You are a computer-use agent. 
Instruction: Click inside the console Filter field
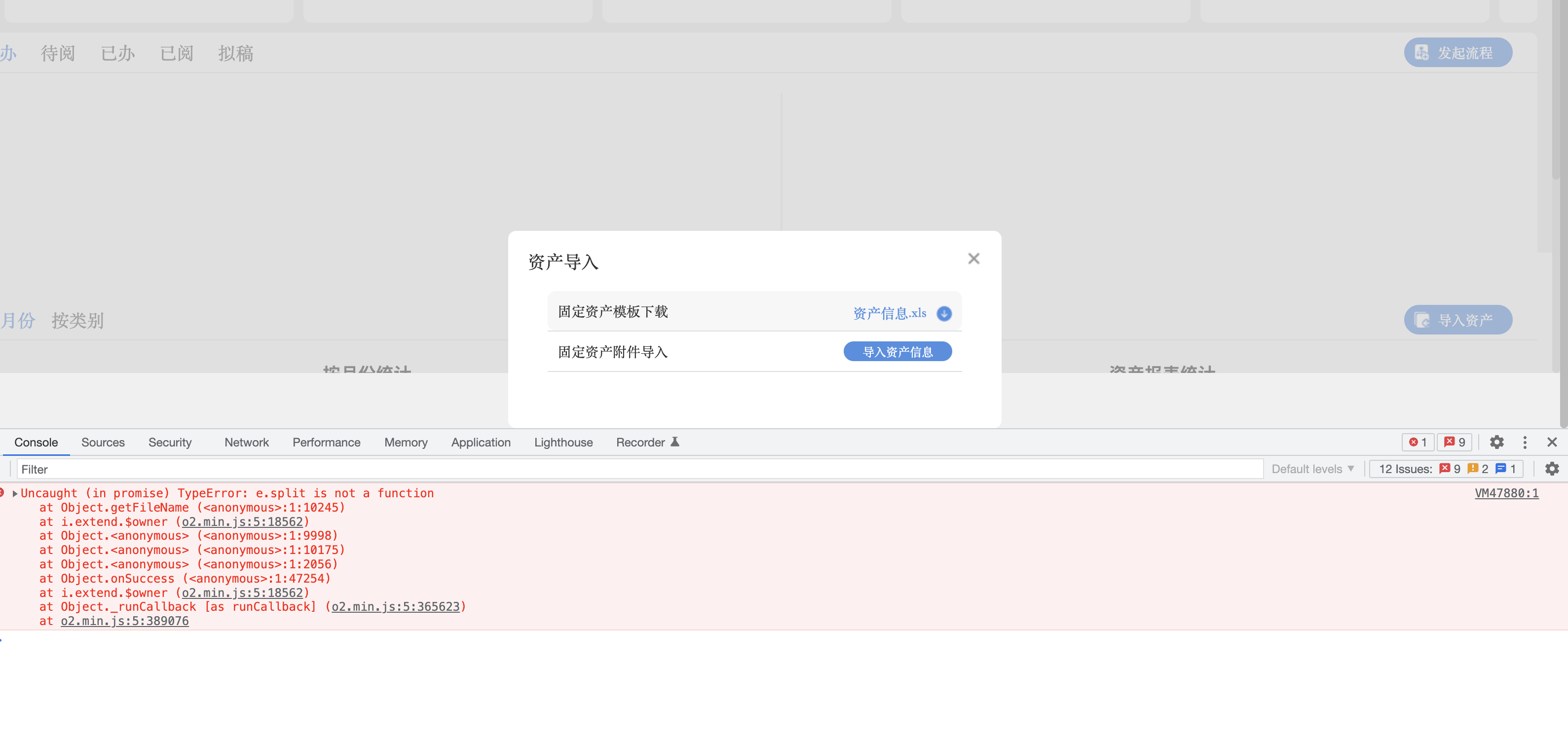pyautogui.click(x=639, y=469)
